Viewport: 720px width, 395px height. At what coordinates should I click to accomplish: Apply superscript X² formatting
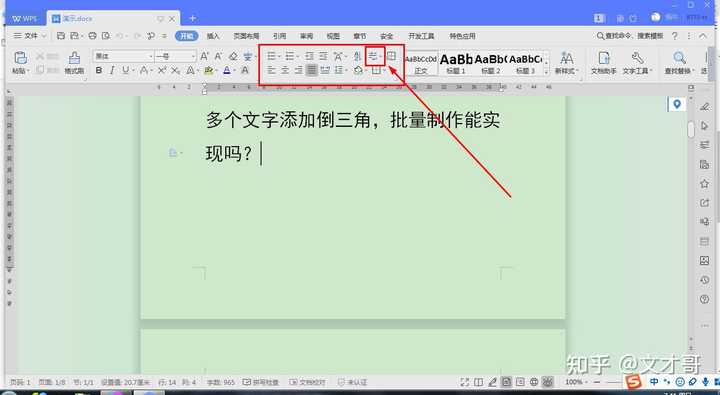(162, 70)
